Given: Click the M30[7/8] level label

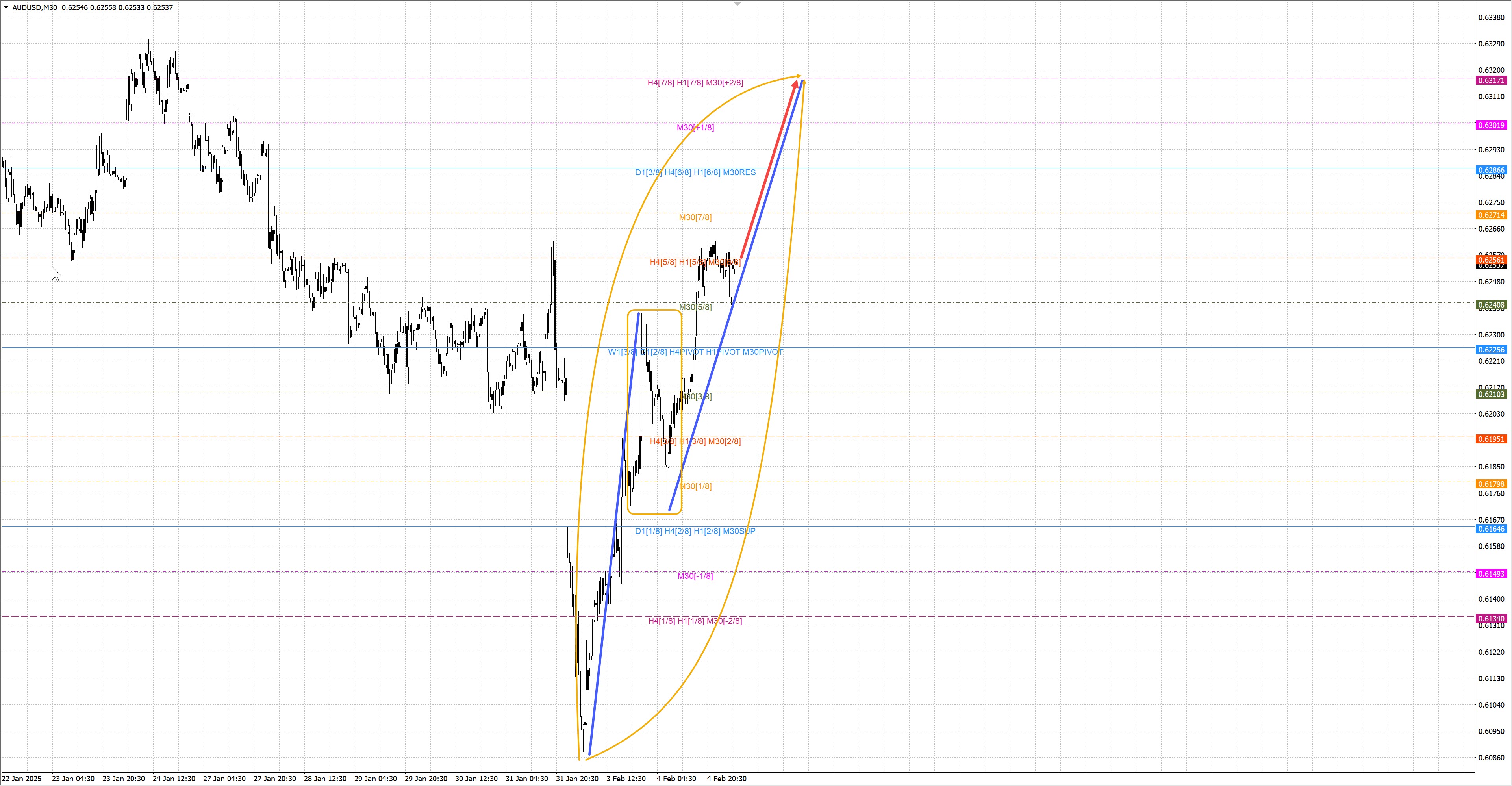Looking at the screenshot, I should coord(695,217).
